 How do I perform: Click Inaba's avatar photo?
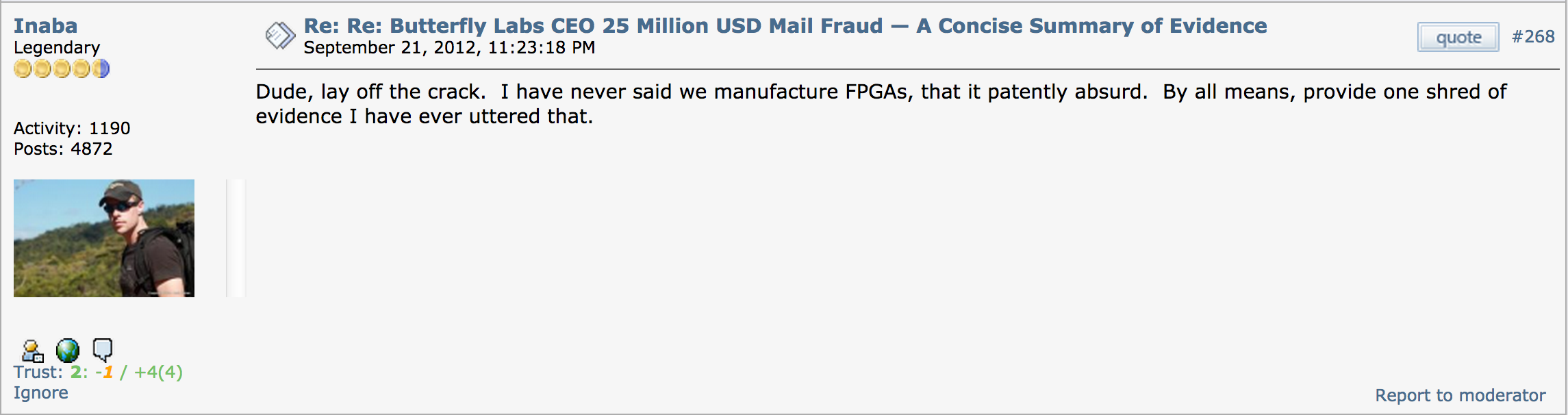pos(104,238)
